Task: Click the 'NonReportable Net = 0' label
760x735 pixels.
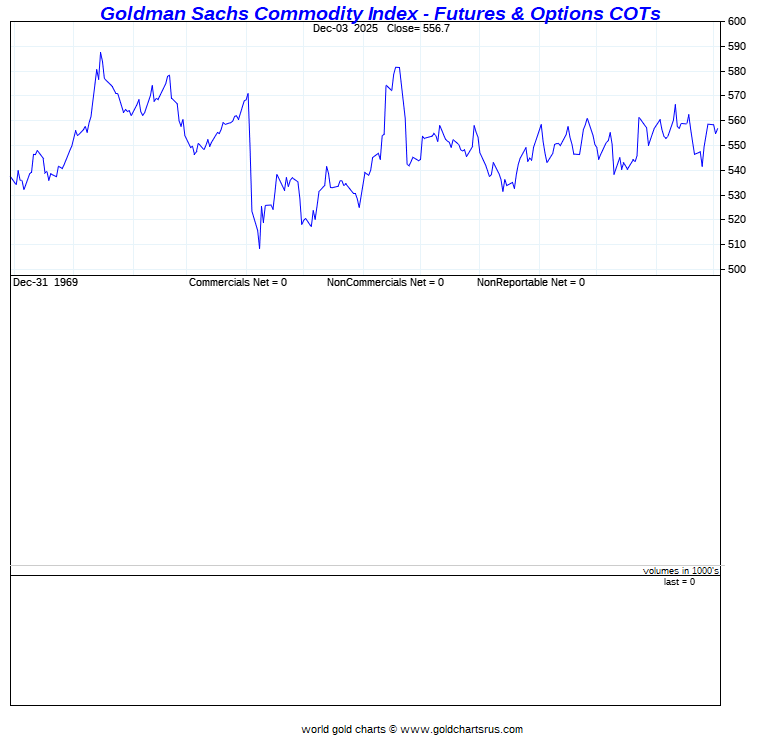Action: [x=531, y=283]
